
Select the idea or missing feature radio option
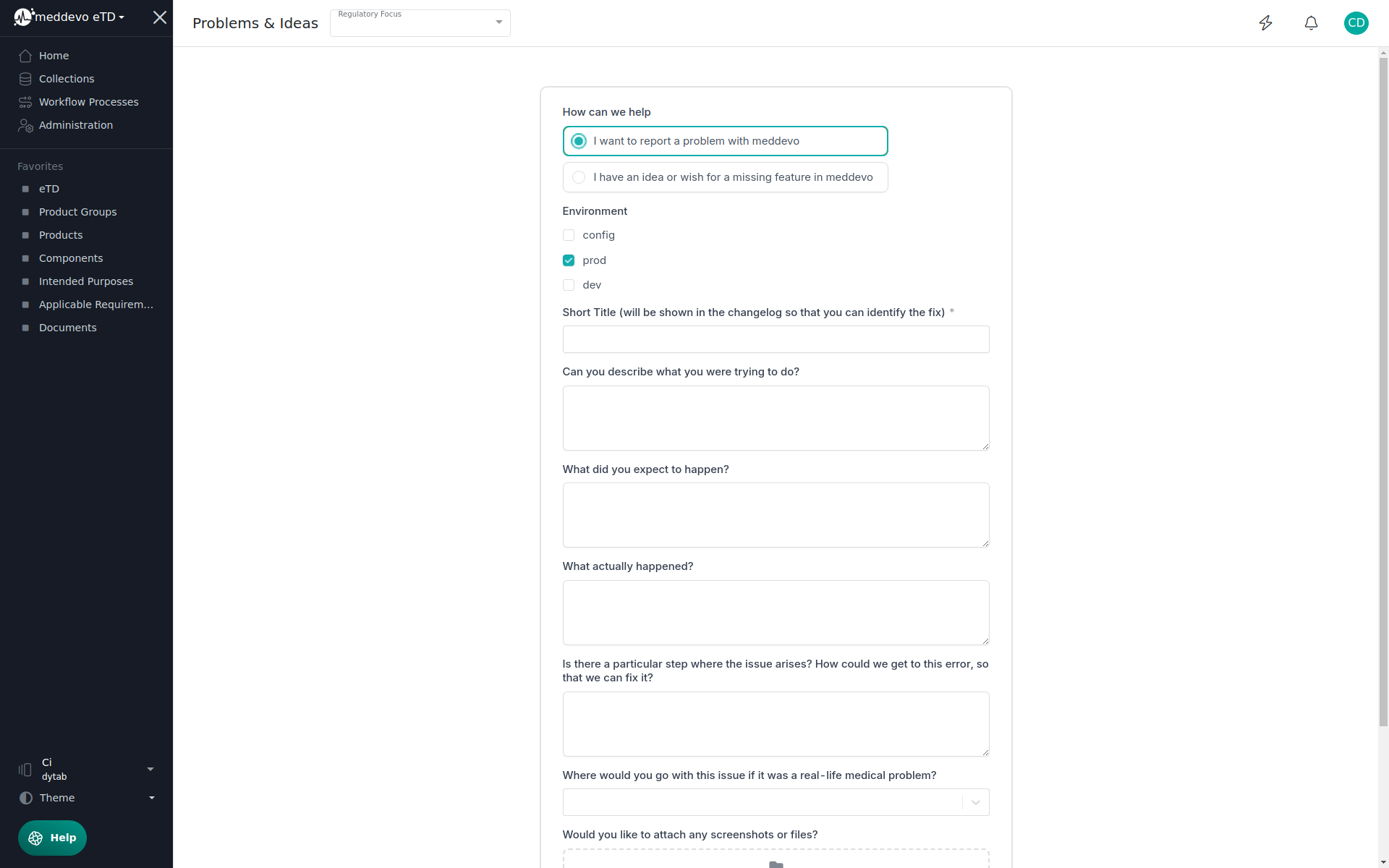tap(579, 177)
